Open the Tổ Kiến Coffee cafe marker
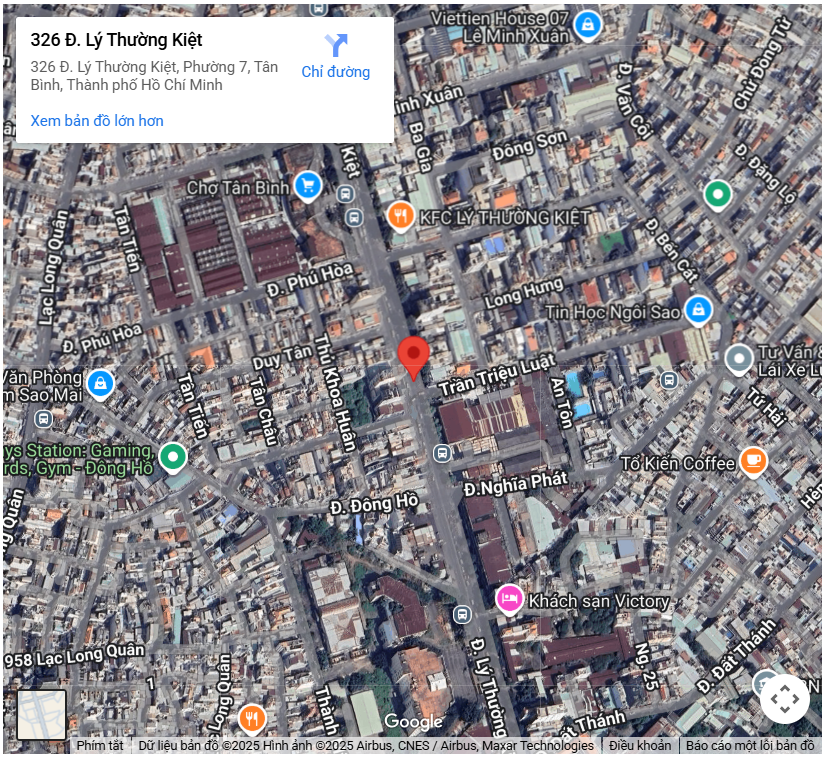The image size is (825, 757). [753, 462]
